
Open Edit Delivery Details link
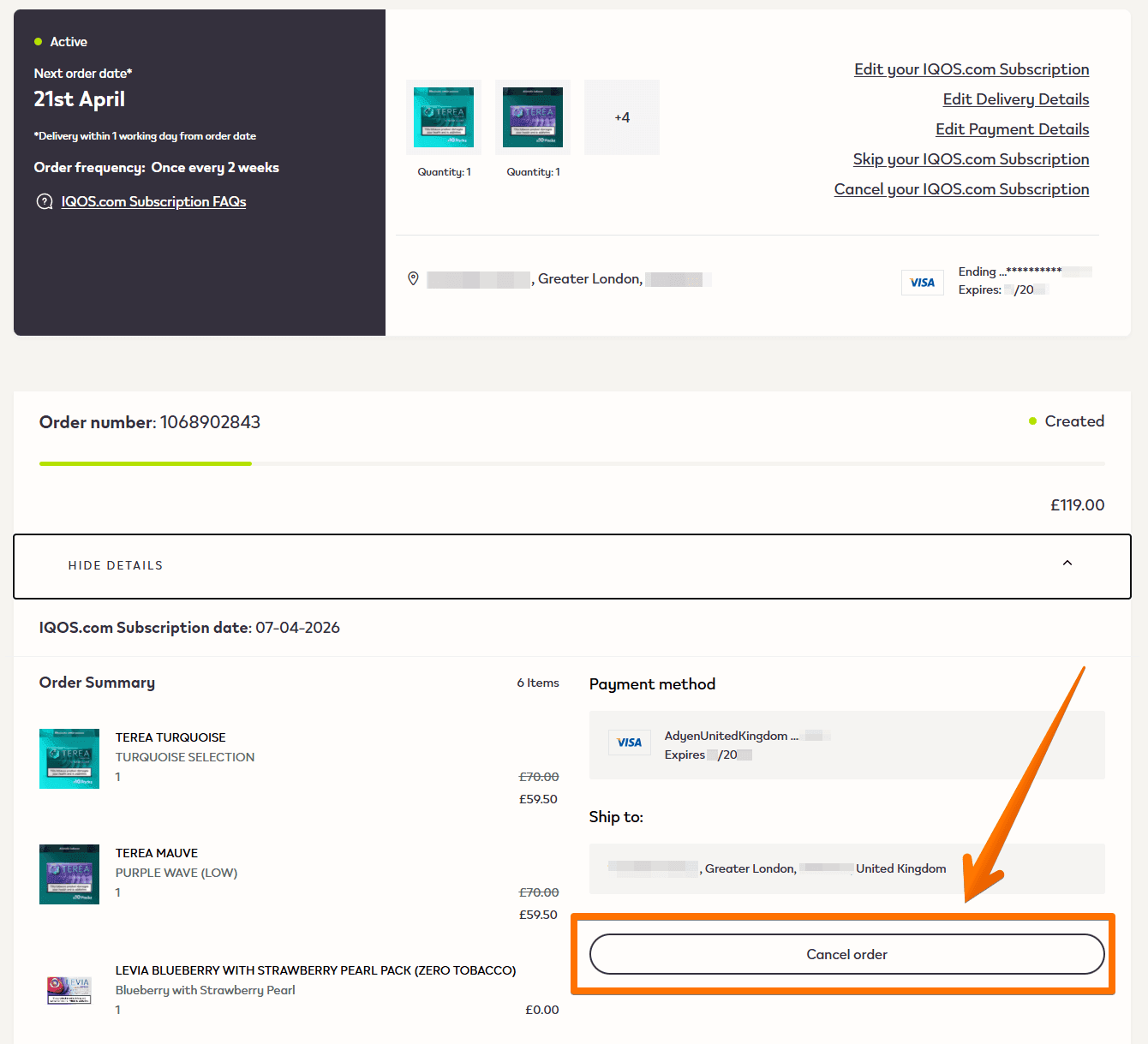[x=1016, y=99]
